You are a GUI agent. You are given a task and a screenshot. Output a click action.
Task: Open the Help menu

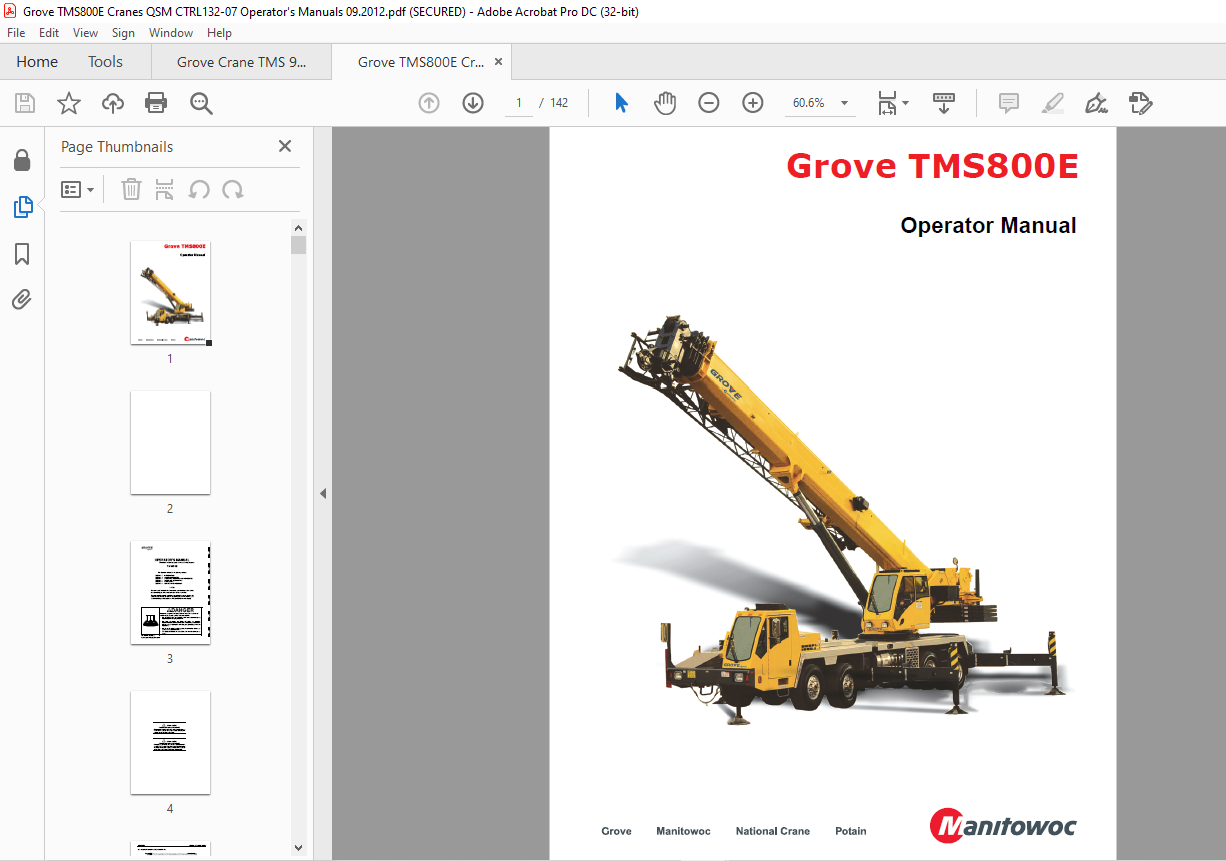[219, 33]
